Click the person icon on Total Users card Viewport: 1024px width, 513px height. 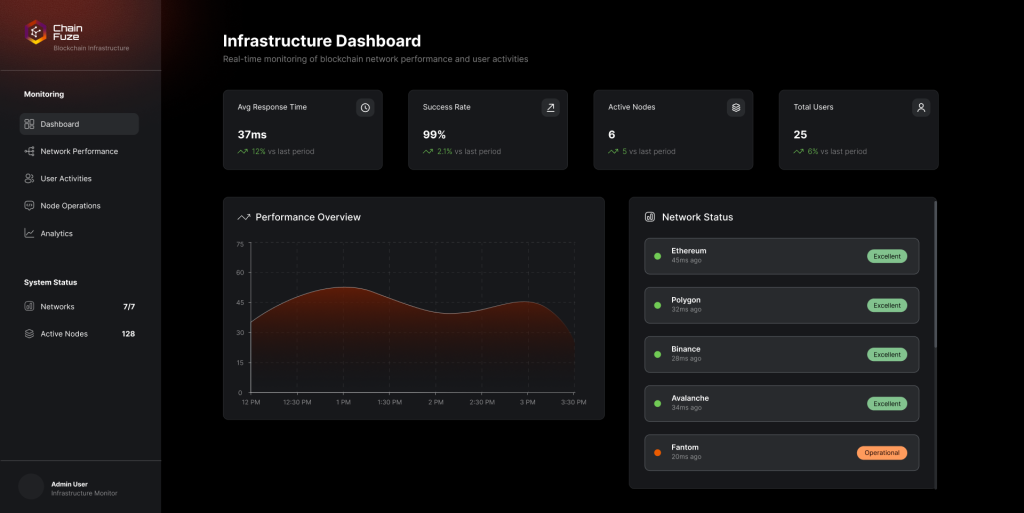921,107
